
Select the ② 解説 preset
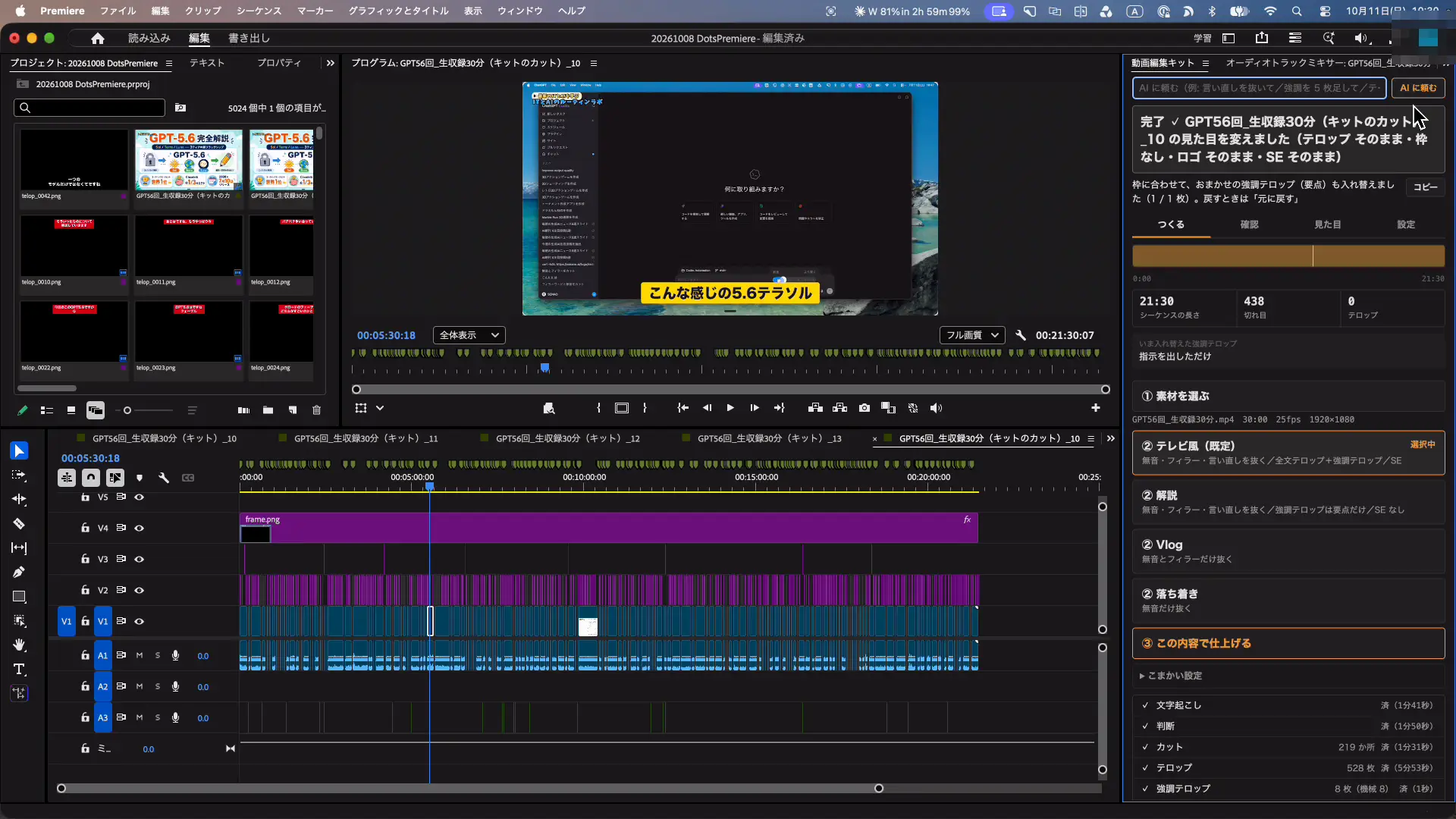coord(1288,502)
